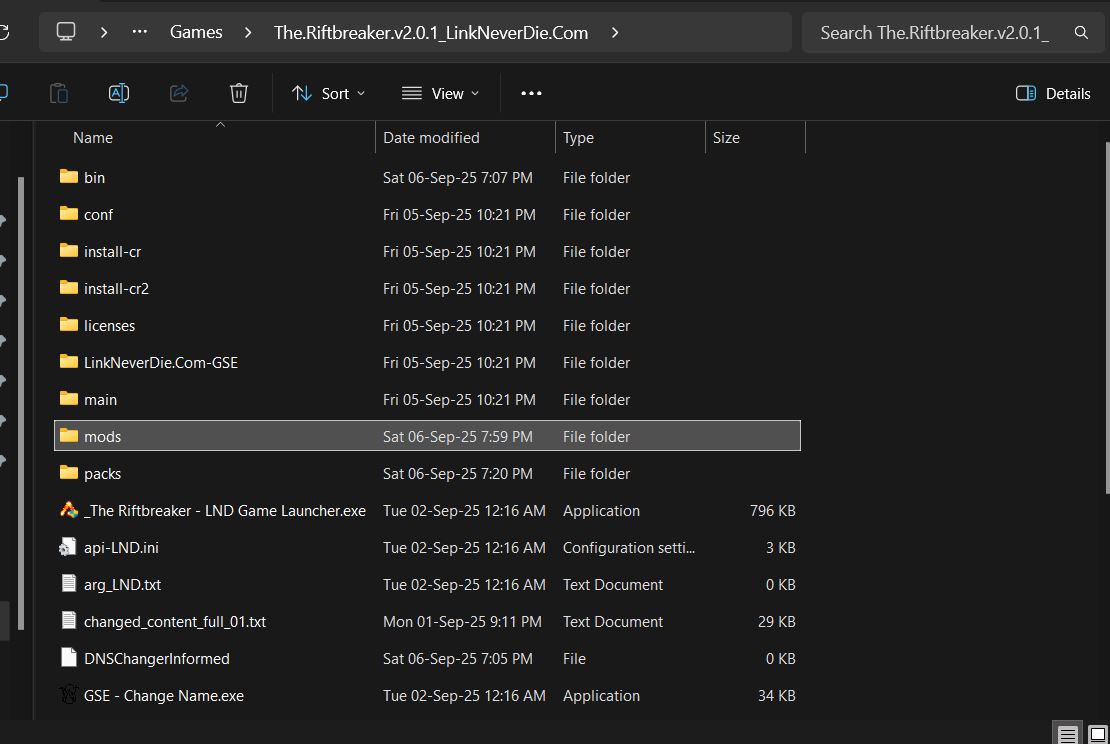Click the Rename icon in toolbar
This screenshot has width=1110, height=744.
coord(118,93)
